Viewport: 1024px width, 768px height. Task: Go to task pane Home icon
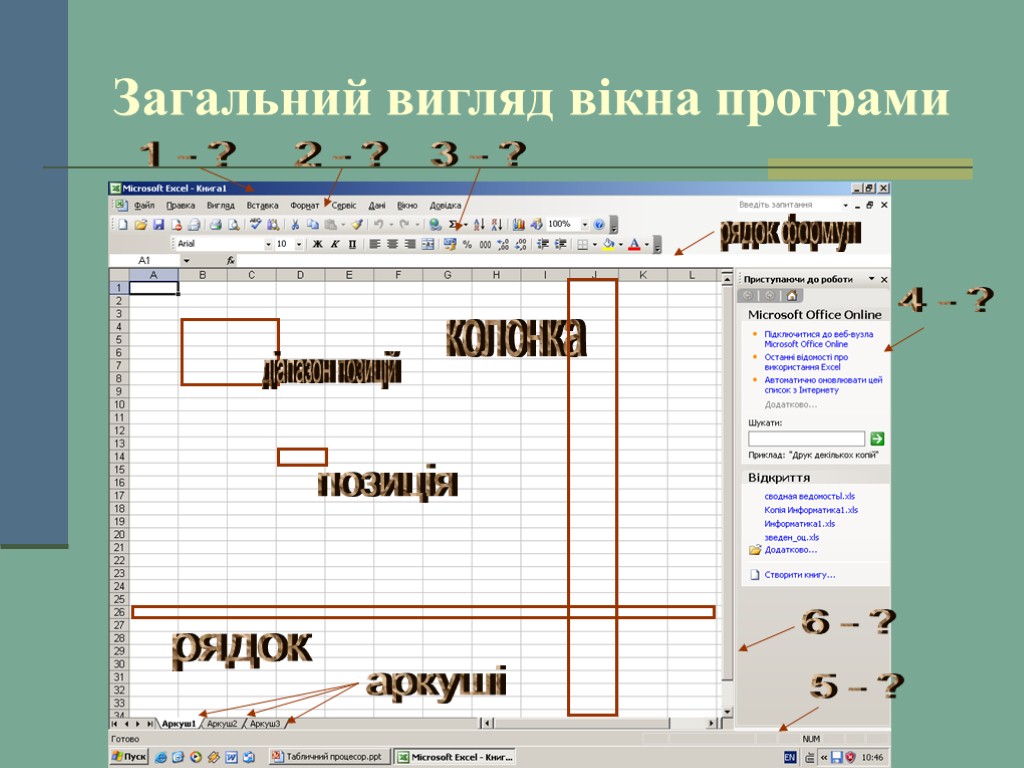click(792, 296)
